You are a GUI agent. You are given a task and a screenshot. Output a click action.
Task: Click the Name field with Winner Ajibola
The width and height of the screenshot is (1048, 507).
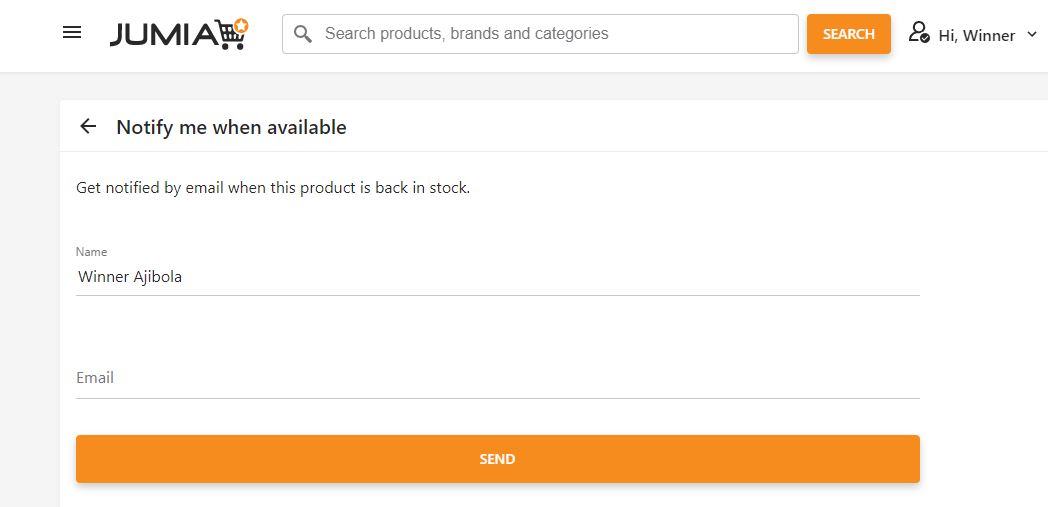[x=497, y=277]
